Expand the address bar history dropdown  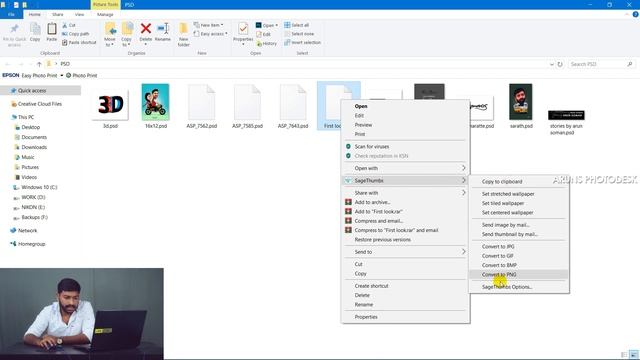551,64
